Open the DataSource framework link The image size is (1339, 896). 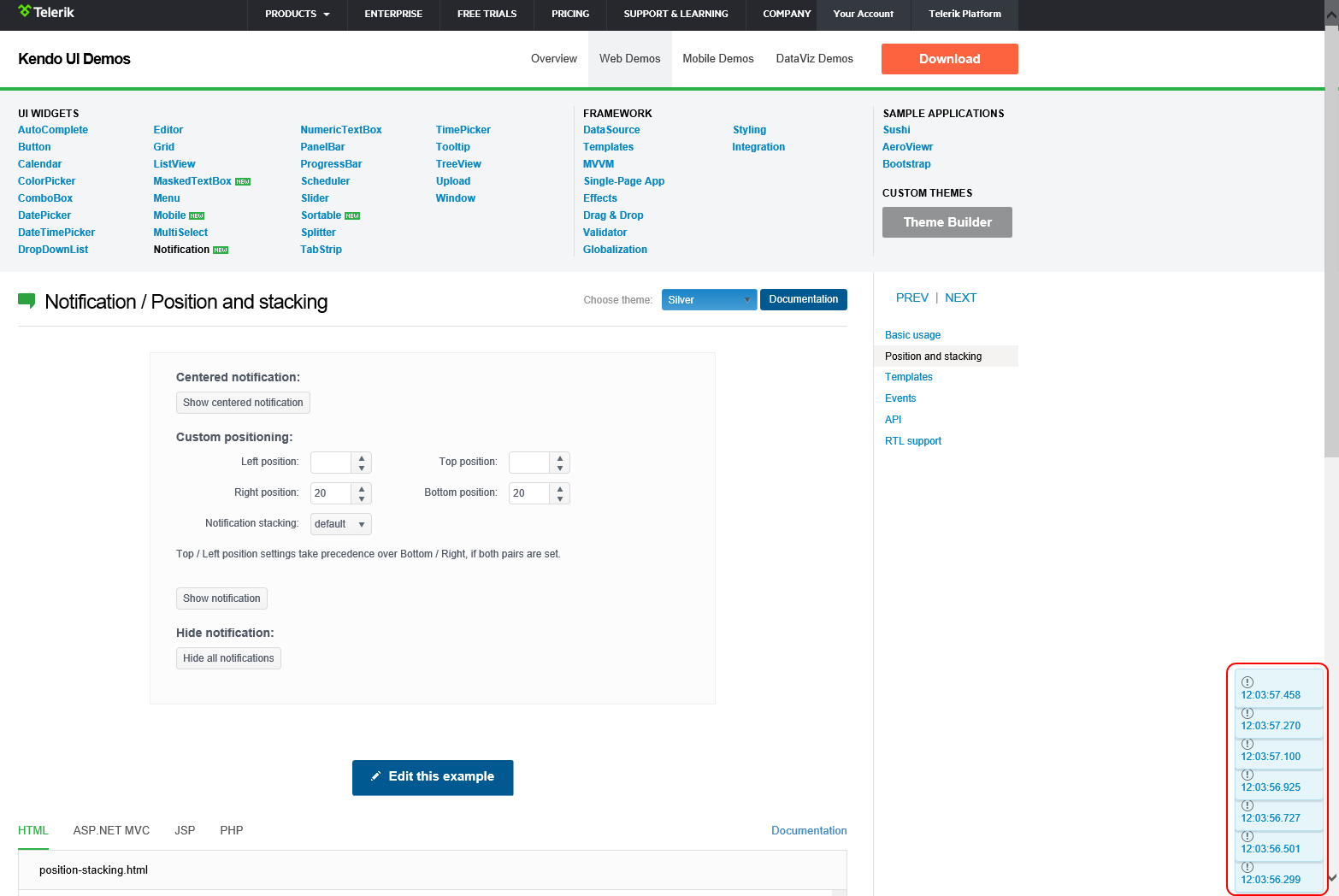point(611,130)
